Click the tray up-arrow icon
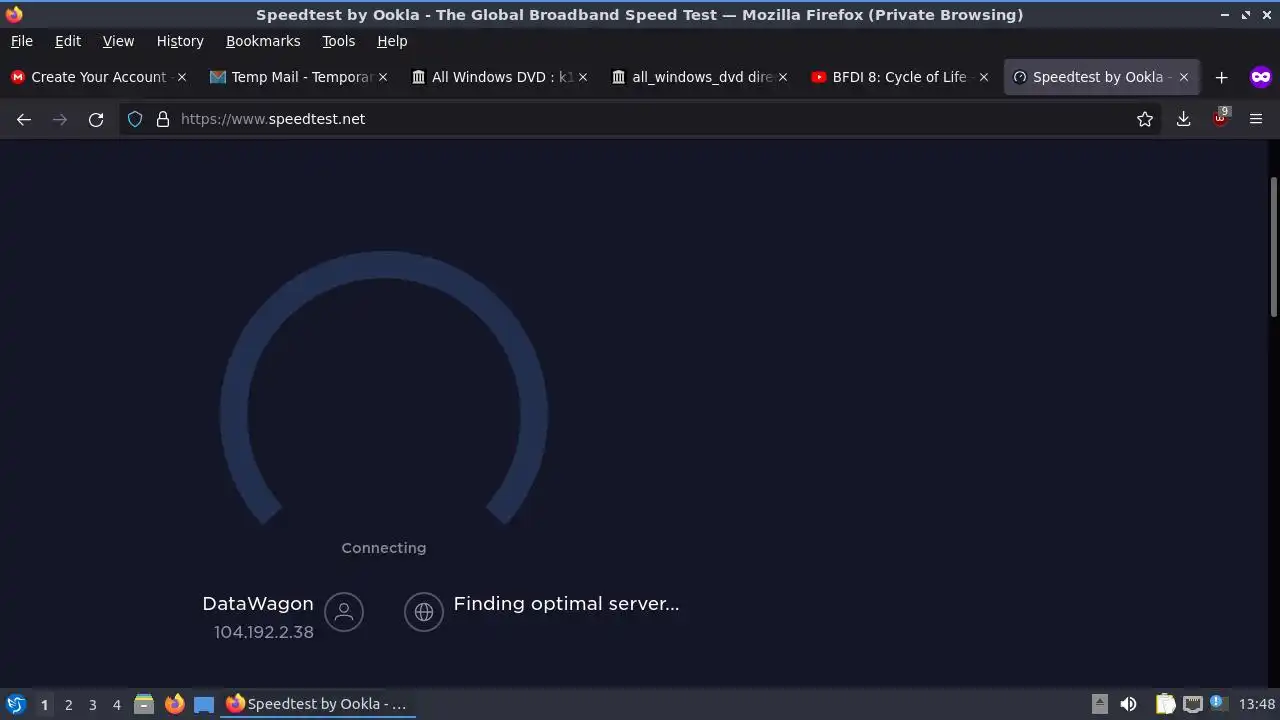 coord(1099,704)
